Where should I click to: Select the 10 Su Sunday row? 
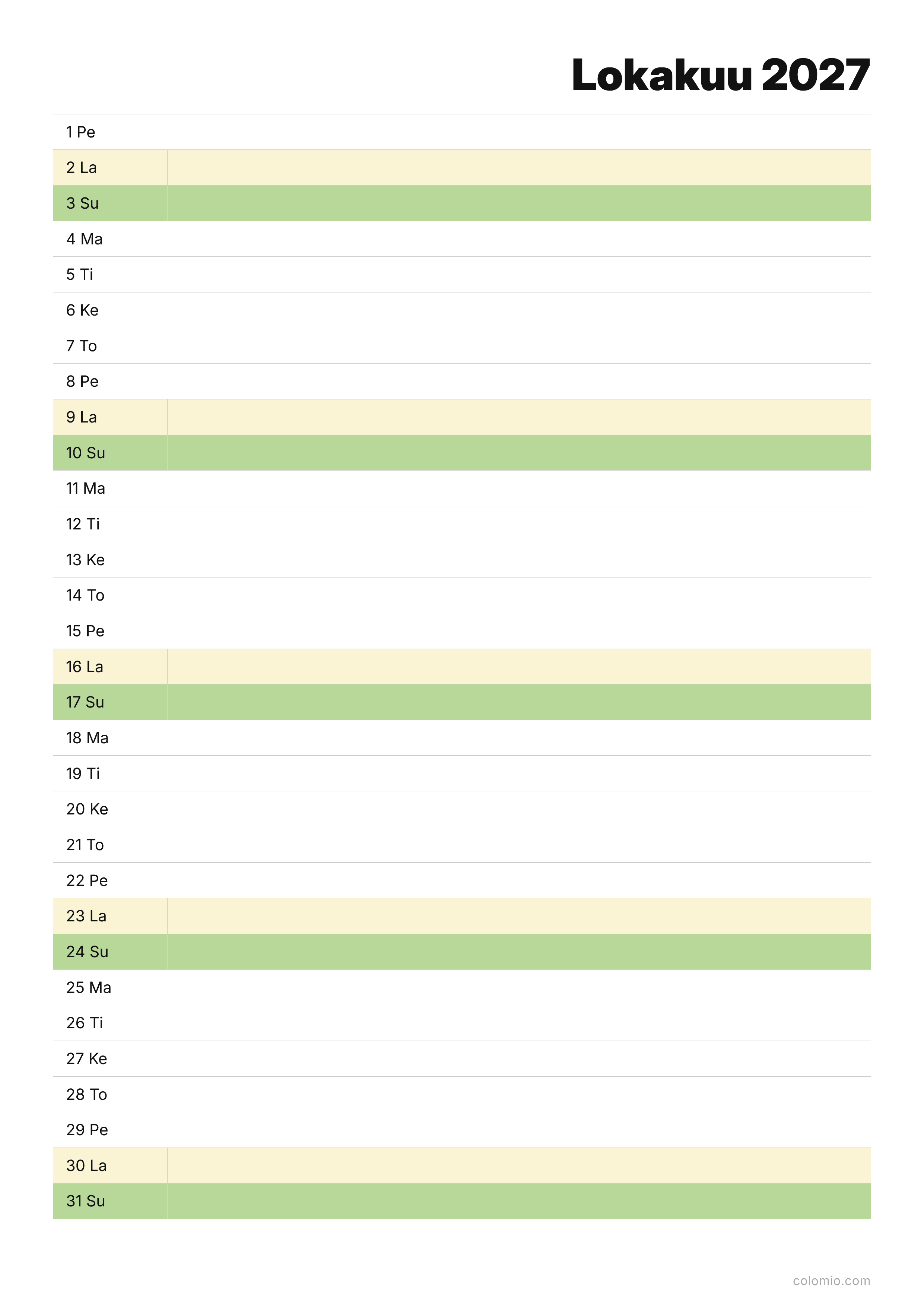[461, 453]
